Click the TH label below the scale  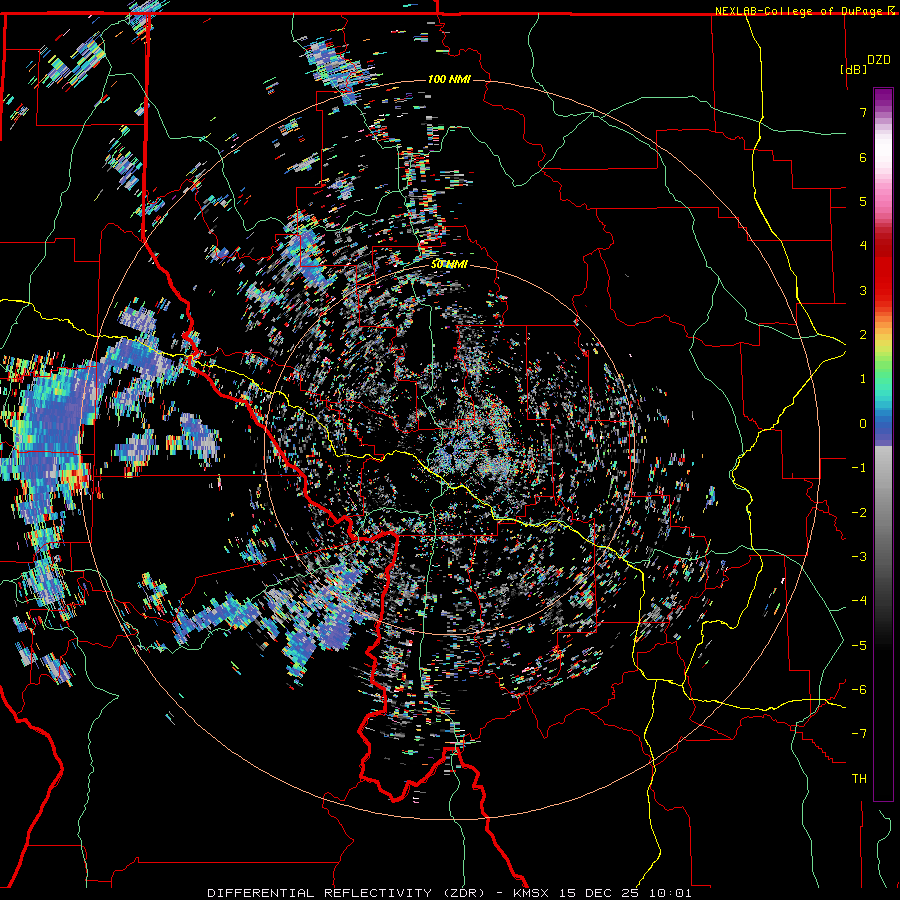point(859,779)
